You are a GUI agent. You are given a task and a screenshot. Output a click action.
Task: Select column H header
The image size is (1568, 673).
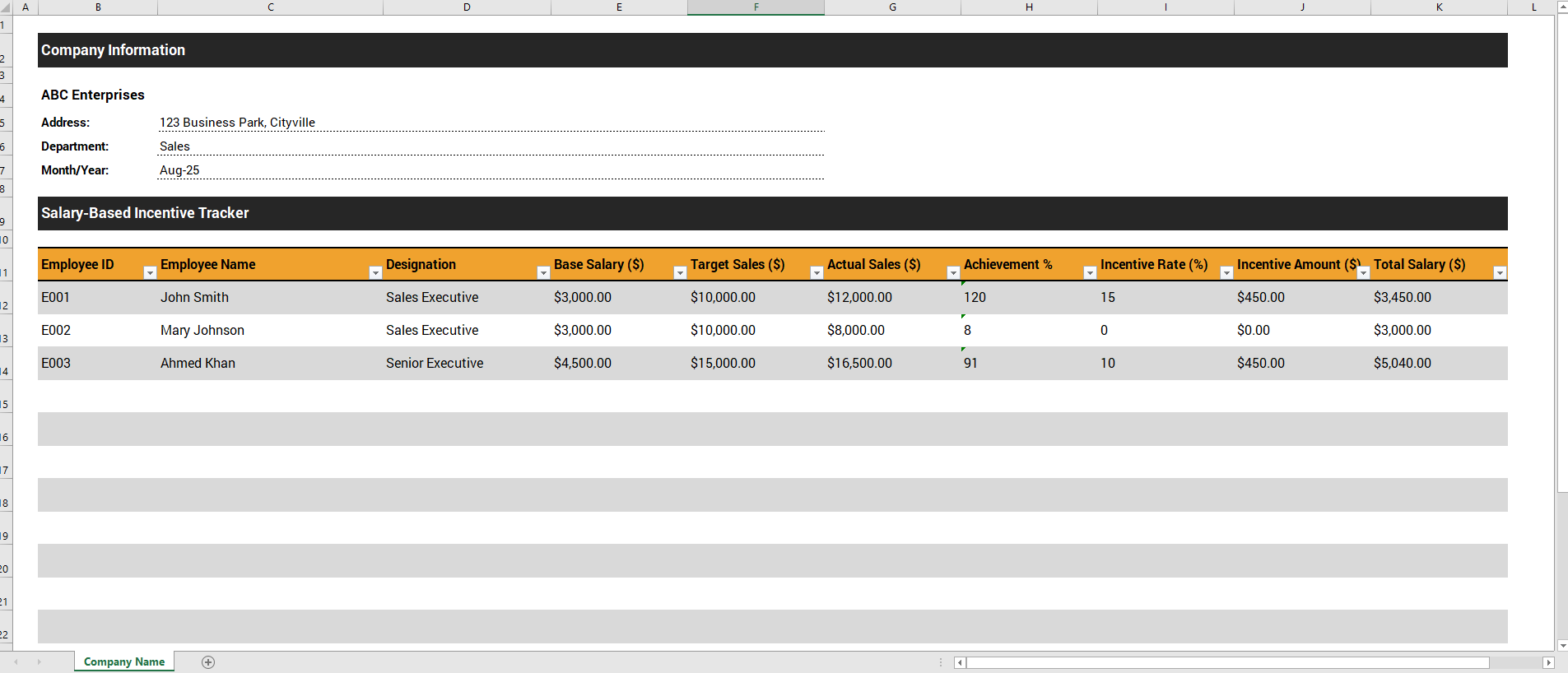(x=1029, y=7)
